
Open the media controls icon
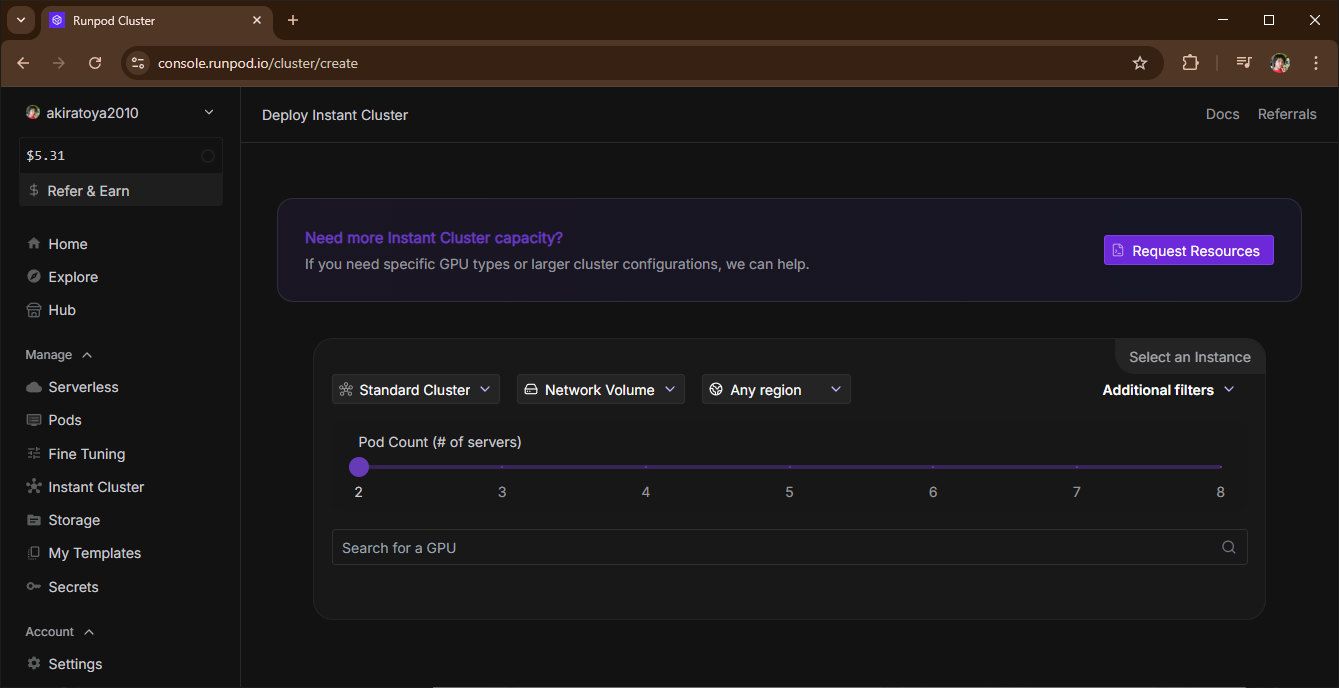pyautogui.click(x=1244, y=63)
